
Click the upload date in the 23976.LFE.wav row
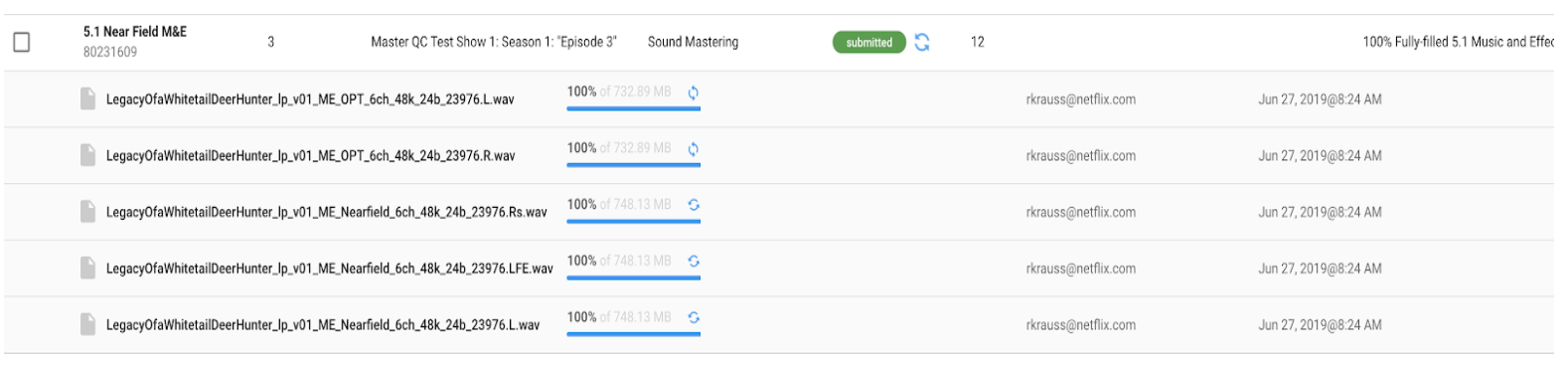coord(1320,269)
